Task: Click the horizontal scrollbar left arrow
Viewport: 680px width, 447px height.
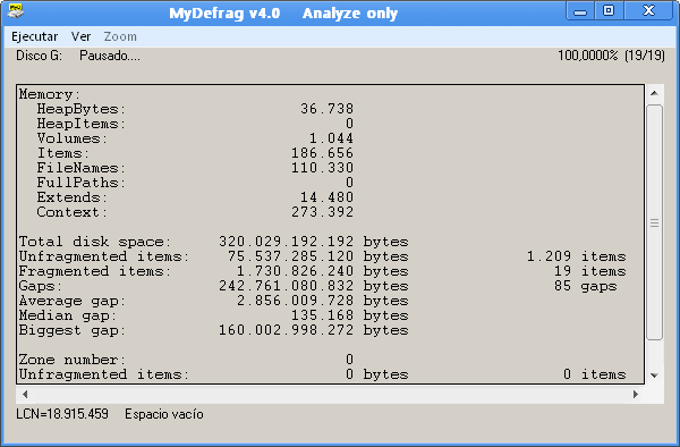Action: 25,394
